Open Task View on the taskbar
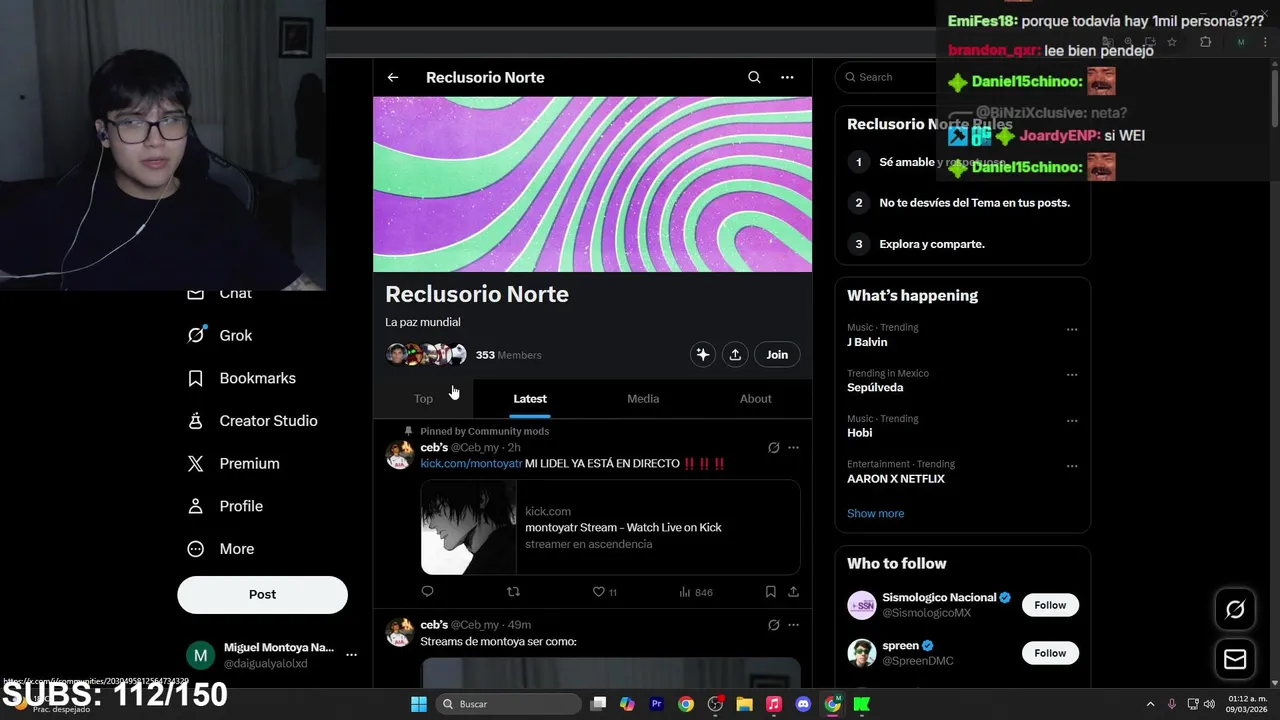1280x720 pixels. coord(598,704)
